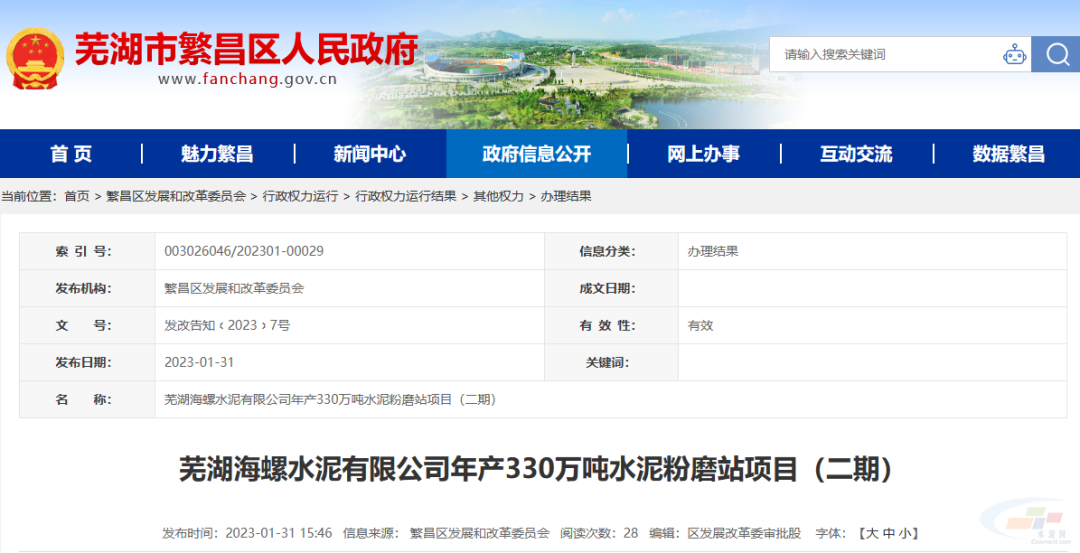The height and width of the screenshot is (553, 1080).
Task: Click the 索引号 label cell
Action: click(x=87, y=251)
